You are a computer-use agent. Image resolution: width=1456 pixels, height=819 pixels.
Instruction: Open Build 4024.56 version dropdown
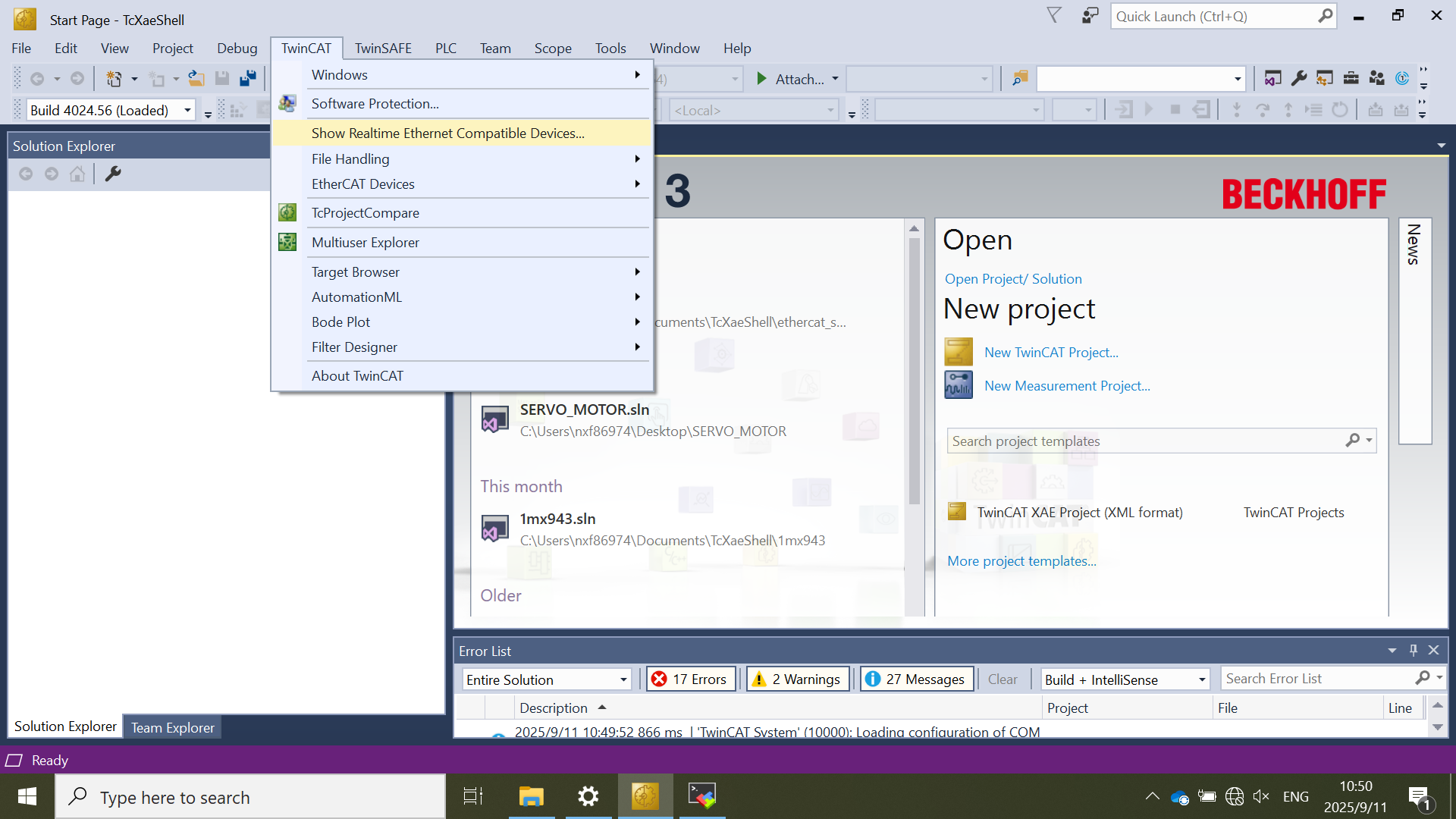(187, 111)
